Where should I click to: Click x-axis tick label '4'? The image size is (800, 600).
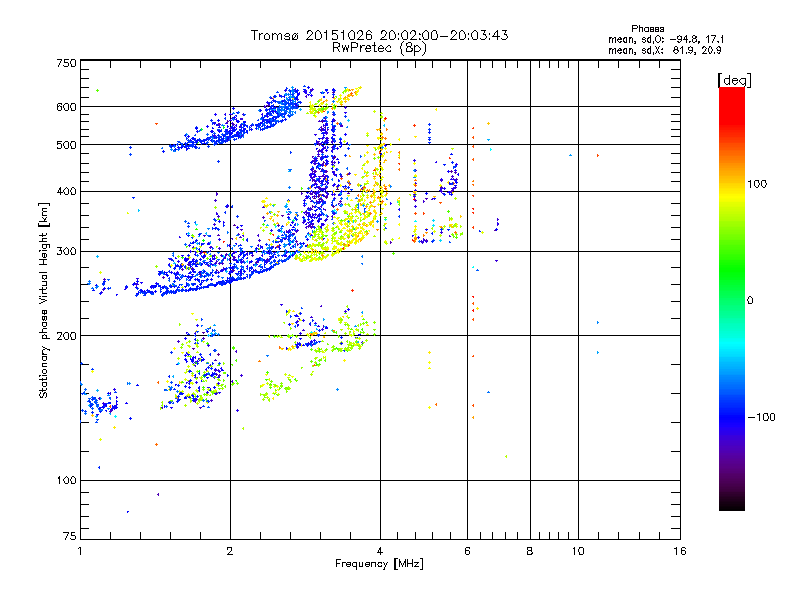[x=380, y=551]
